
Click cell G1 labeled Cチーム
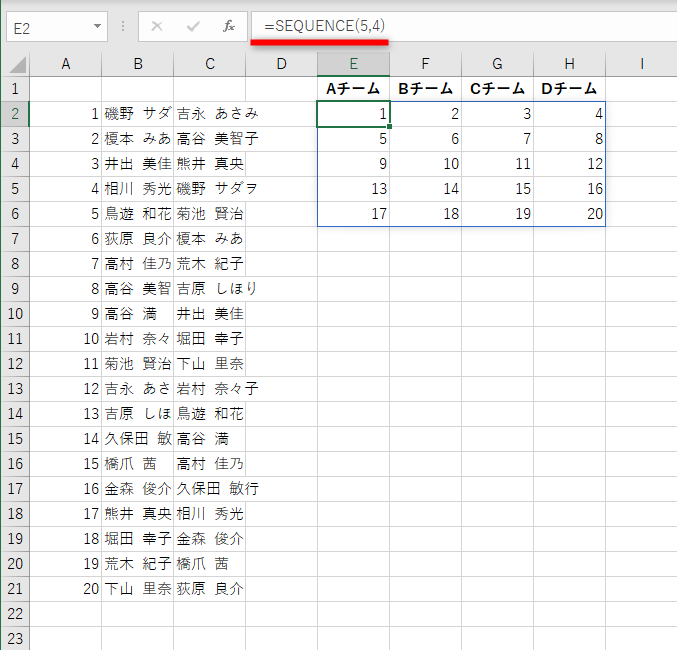(x=497, y=89)
